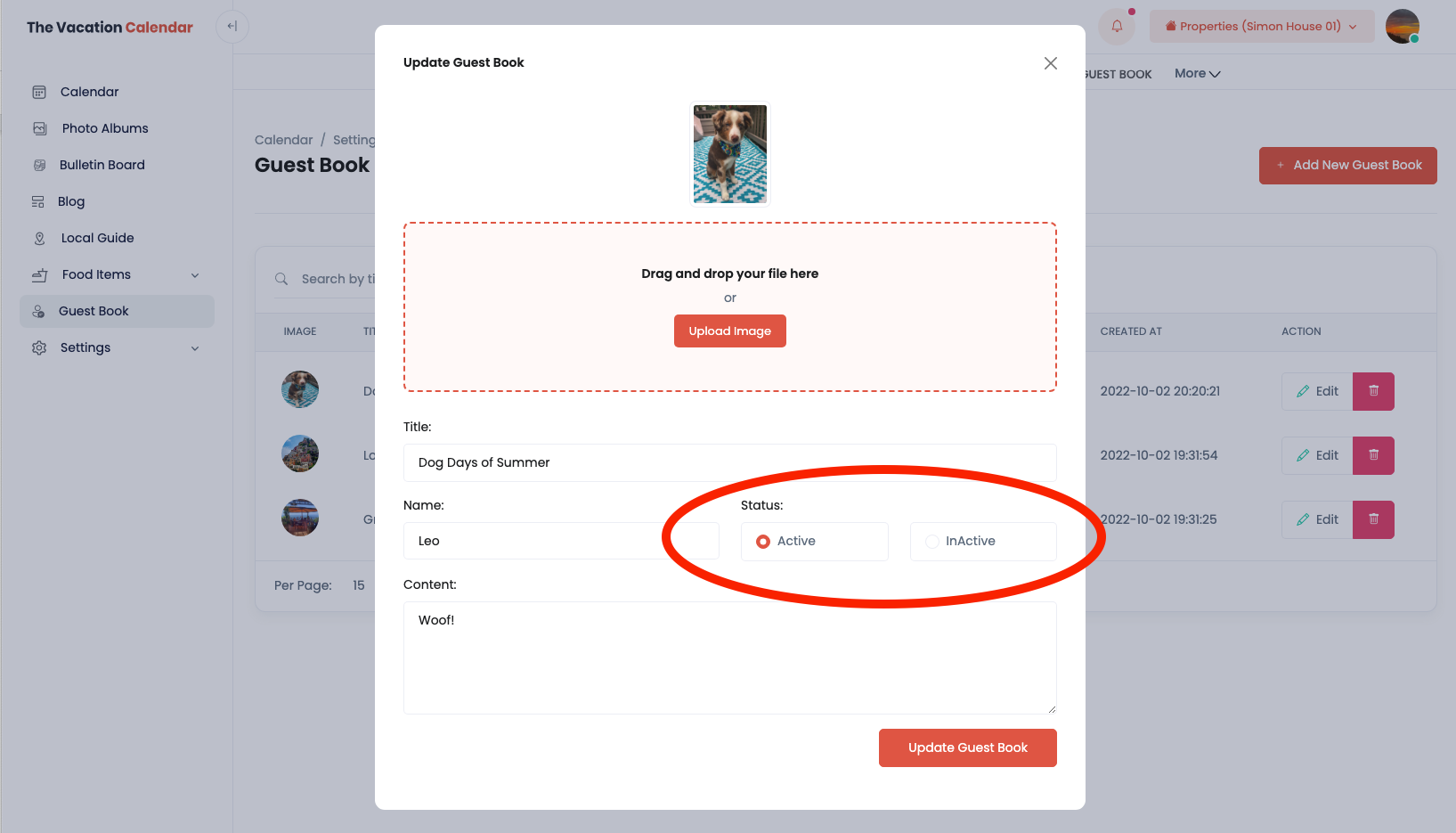The image size is (1456, 833).
Task: Open the Local Guide menu item
Action: tap(97, 238)
